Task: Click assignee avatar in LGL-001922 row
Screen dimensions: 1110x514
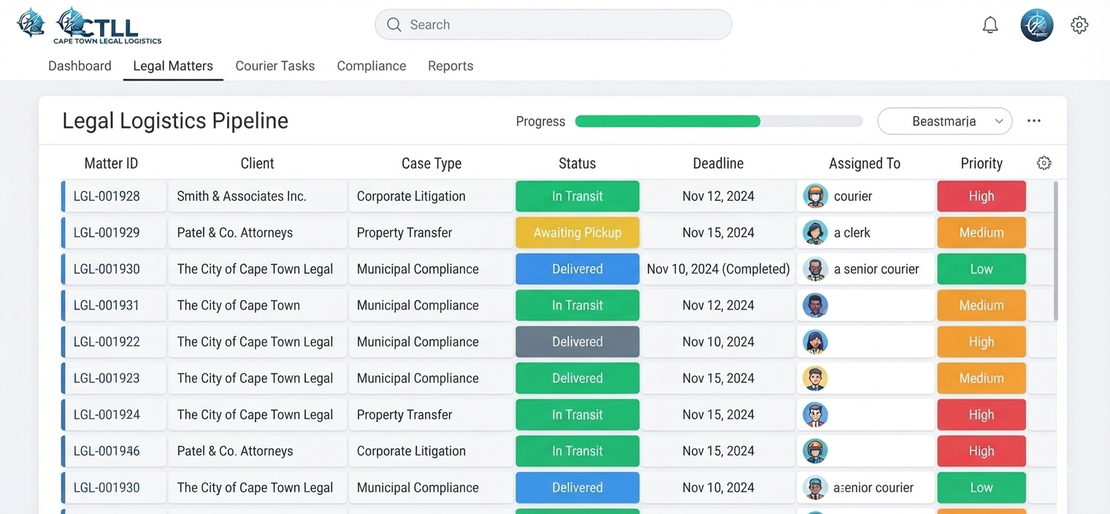Action: tap(816, 342)
